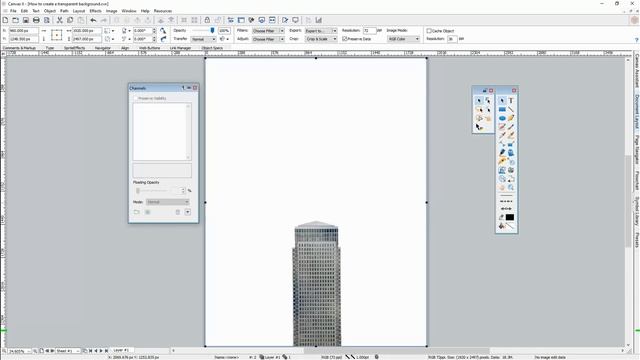Open the Link Manager palette tab
The height and width of the screenshot is (360, 640).
(180, 48)
